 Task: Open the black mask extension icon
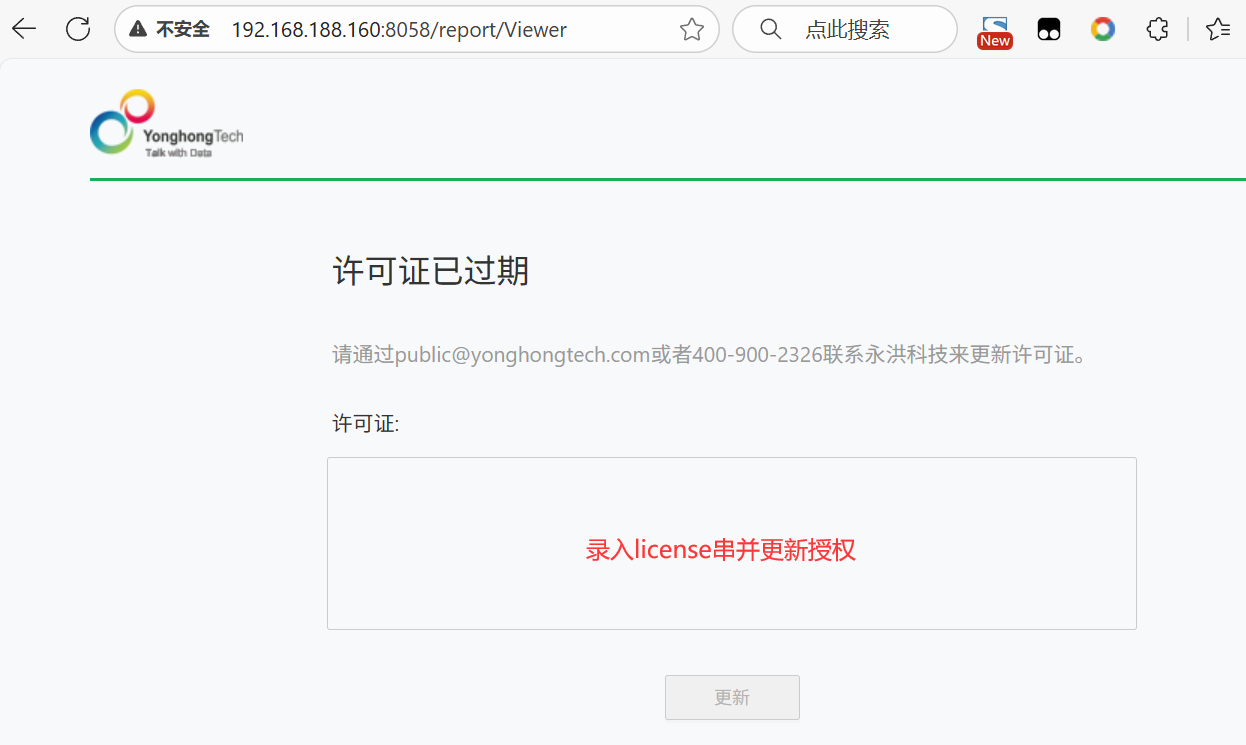pyautogui.click(x=1049, y=30)
